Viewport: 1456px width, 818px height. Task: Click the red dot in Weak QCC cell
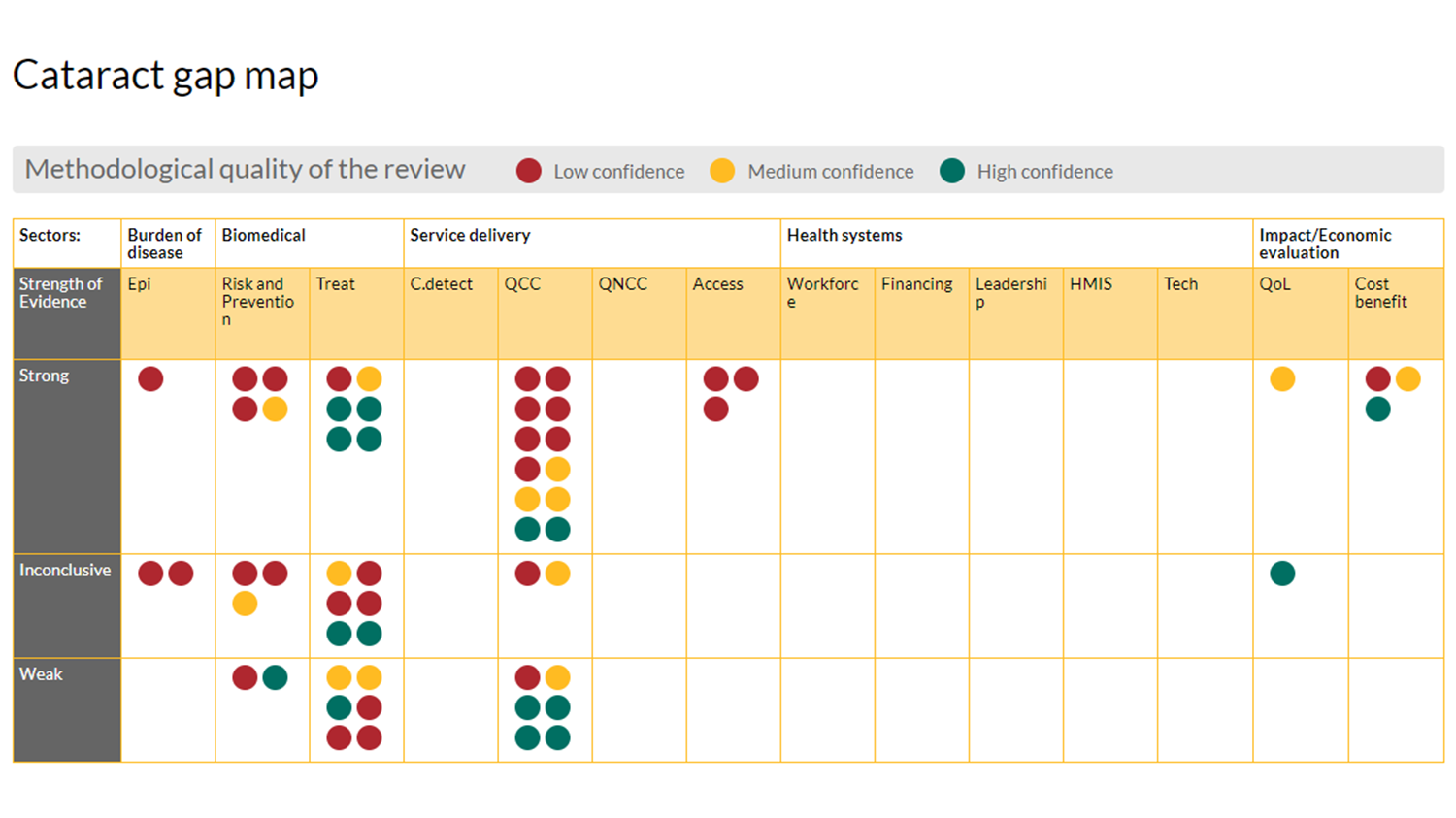527,677
